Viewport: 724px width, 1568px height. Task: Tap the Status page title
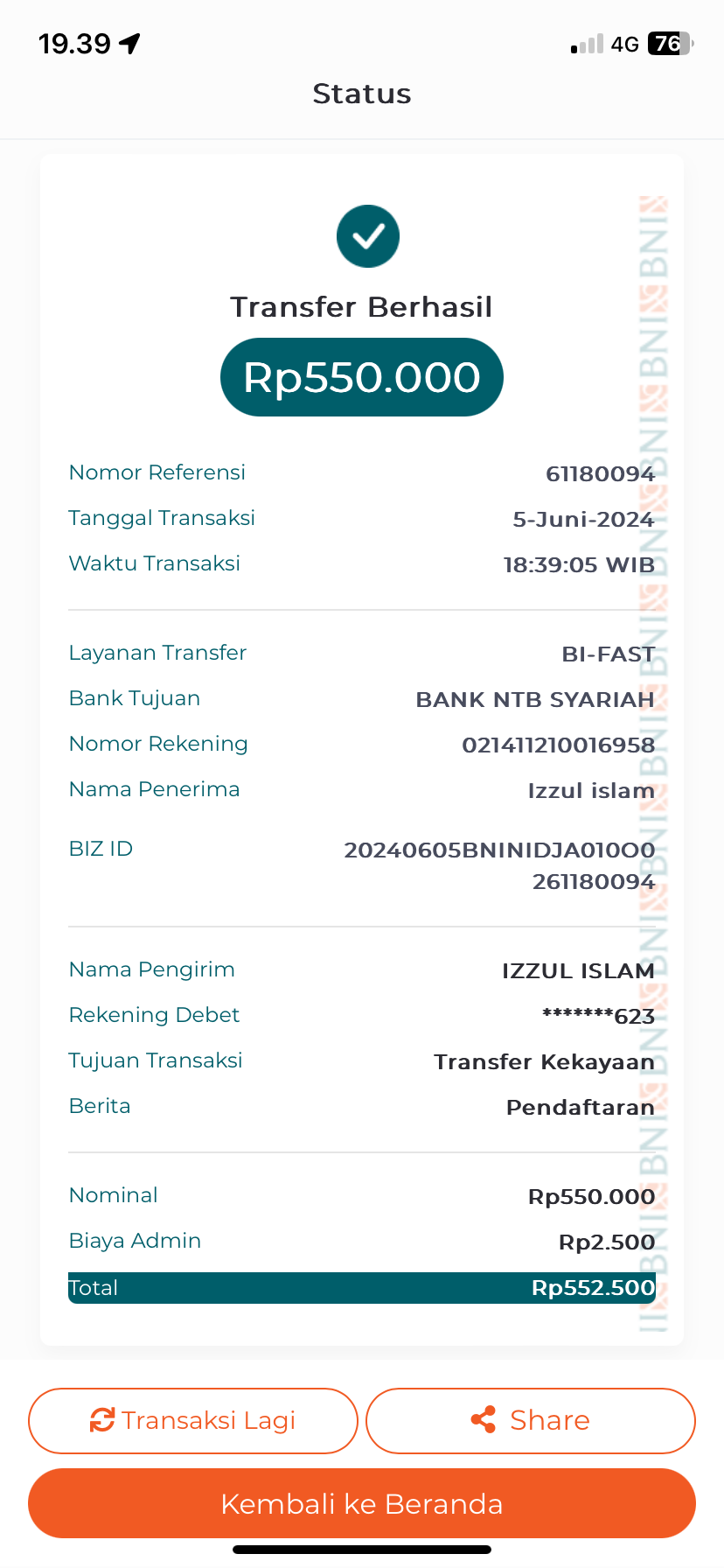tap(362, 94)
